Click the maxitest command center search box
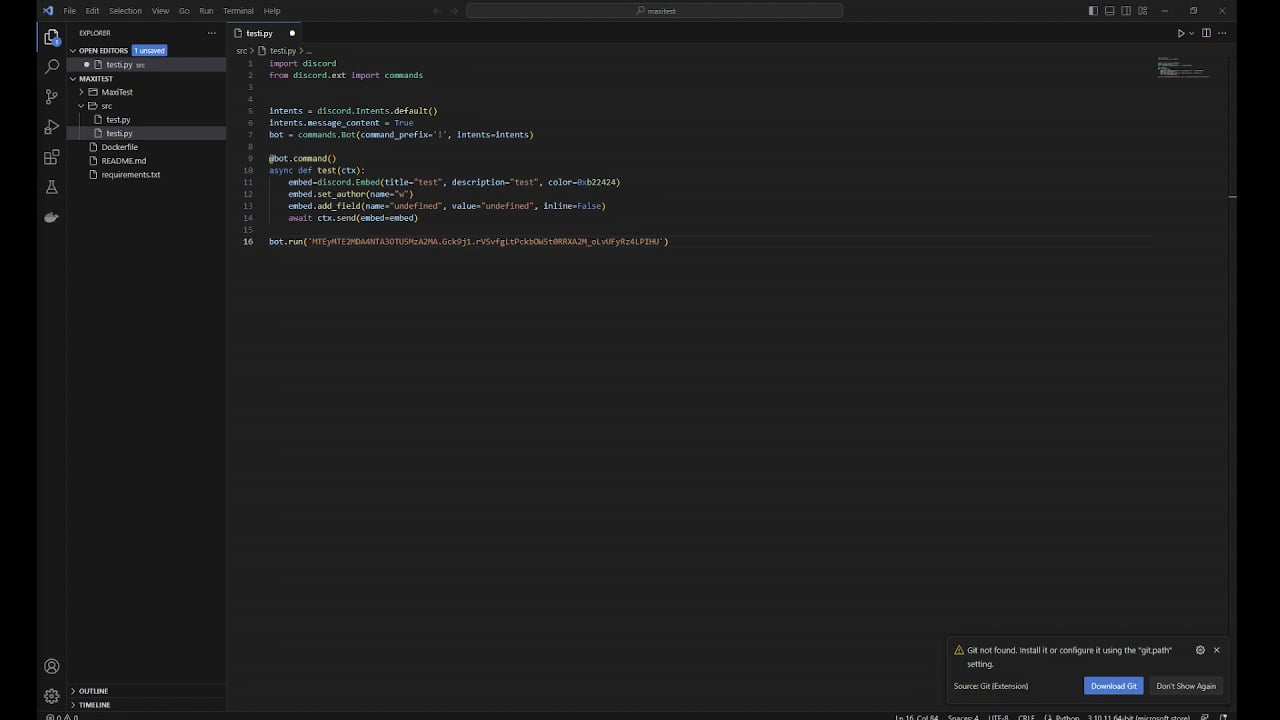Screen dimensions: 1280x720 (655, 11)
